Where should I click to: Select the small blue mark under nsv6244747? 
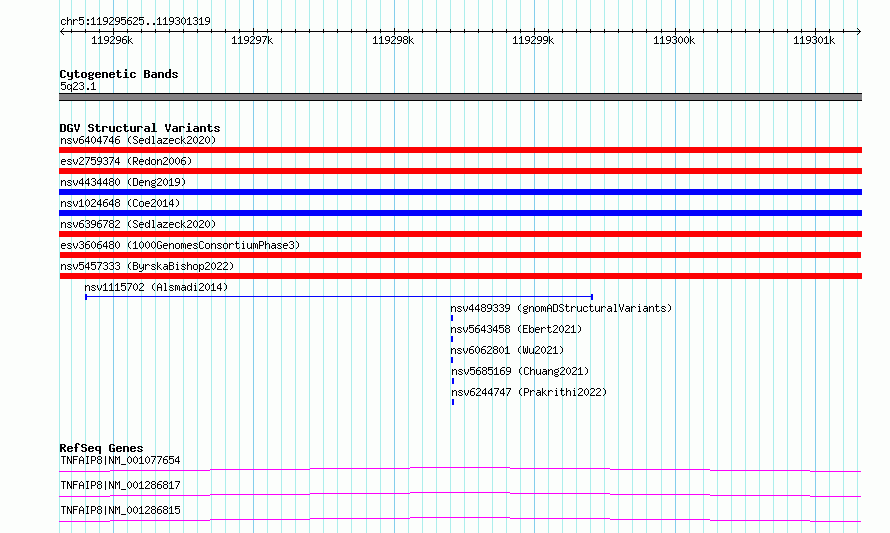(x=453, y=402)
